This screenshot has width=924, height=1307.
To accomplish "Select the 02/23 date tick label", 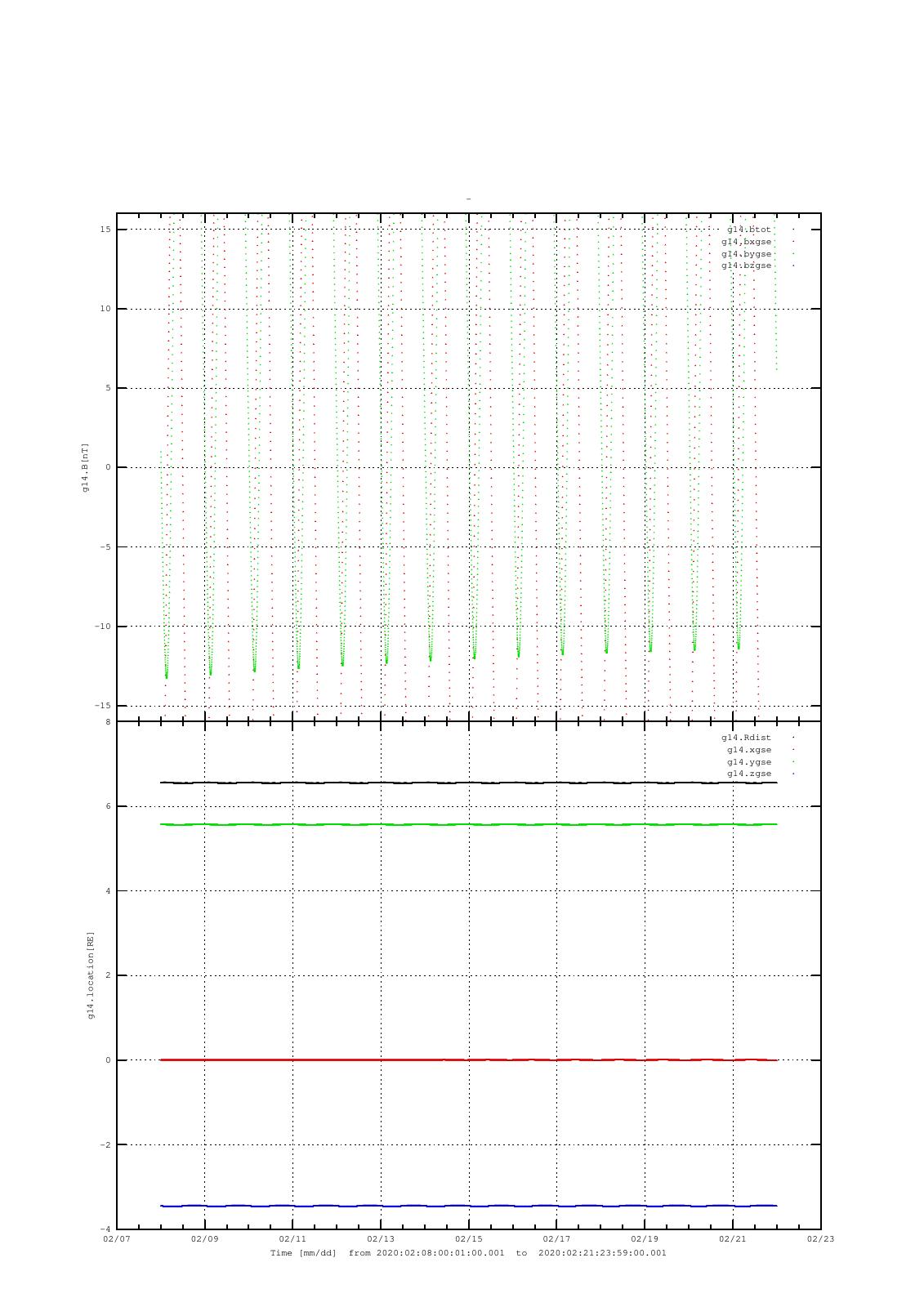I will click(x=821, y=1238).
